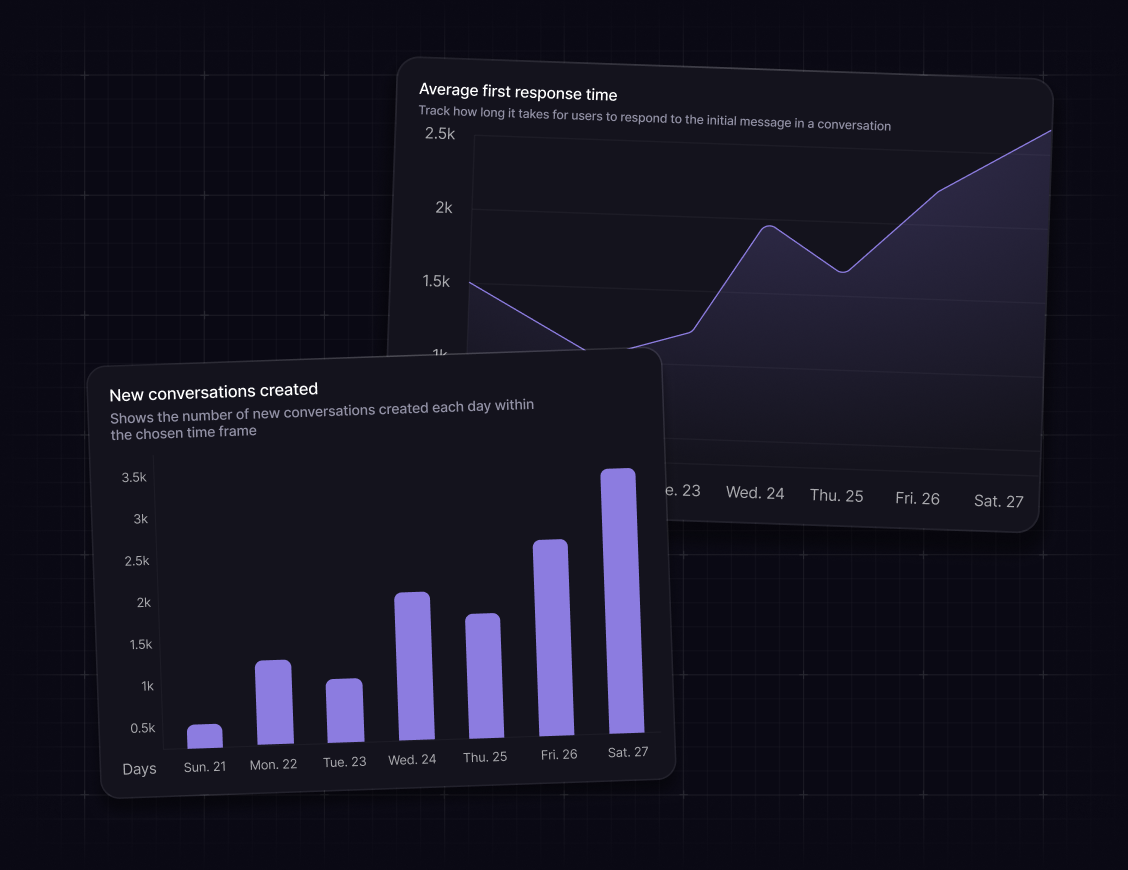
Task: Click 'Fri. 26' label under the bar chart
Action: tap(559, 754)
